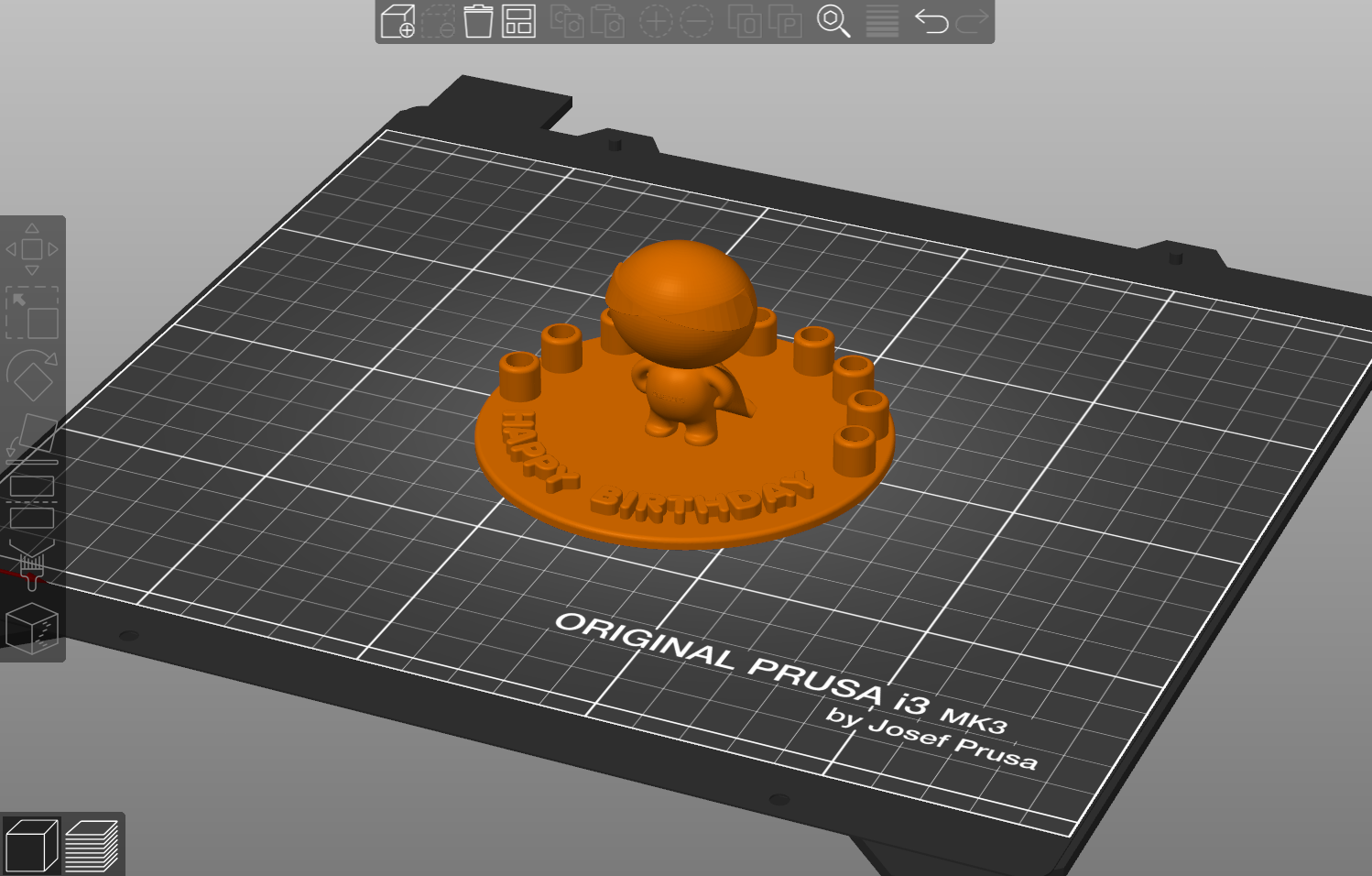Click the Paste clipboard icon
This screenshot has width=1372, height=876.
(x=607, y=21)
